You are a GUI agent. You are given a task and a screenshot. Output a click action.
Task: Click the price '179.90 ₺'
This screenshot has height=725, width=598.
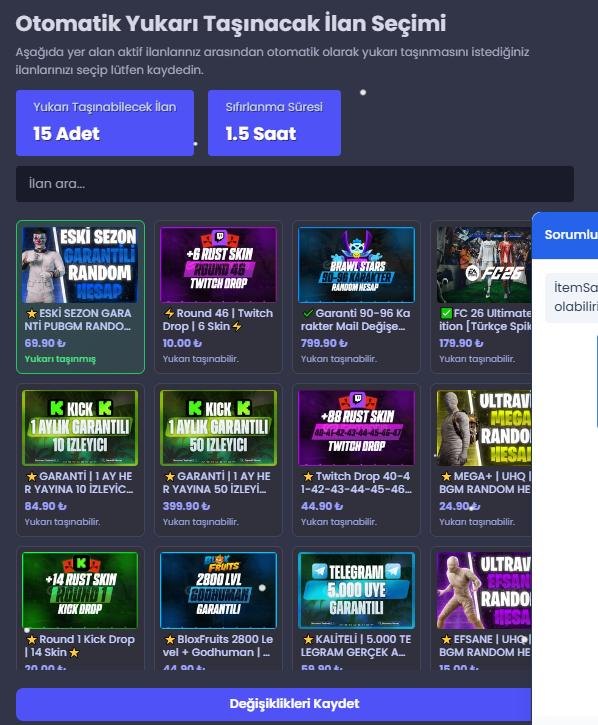point(461,343)
